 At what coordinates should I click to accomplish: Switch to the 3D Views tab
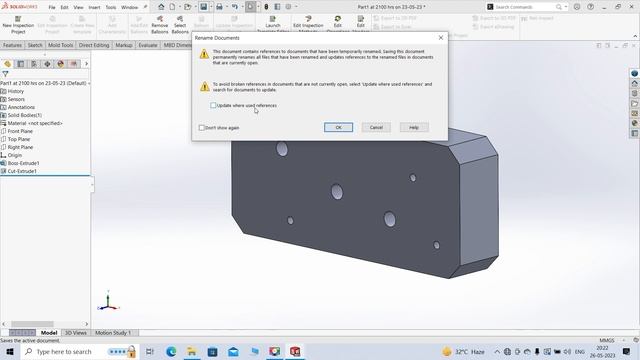[76, 333]
